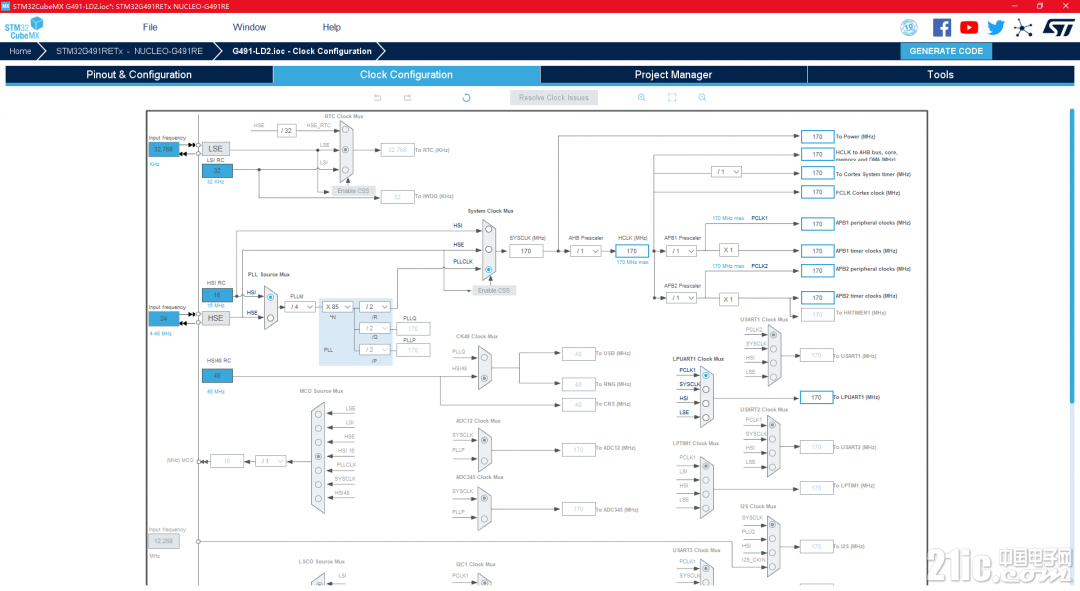Fit the clock tree to the window

pyautogui.click(x=672, y=98)
